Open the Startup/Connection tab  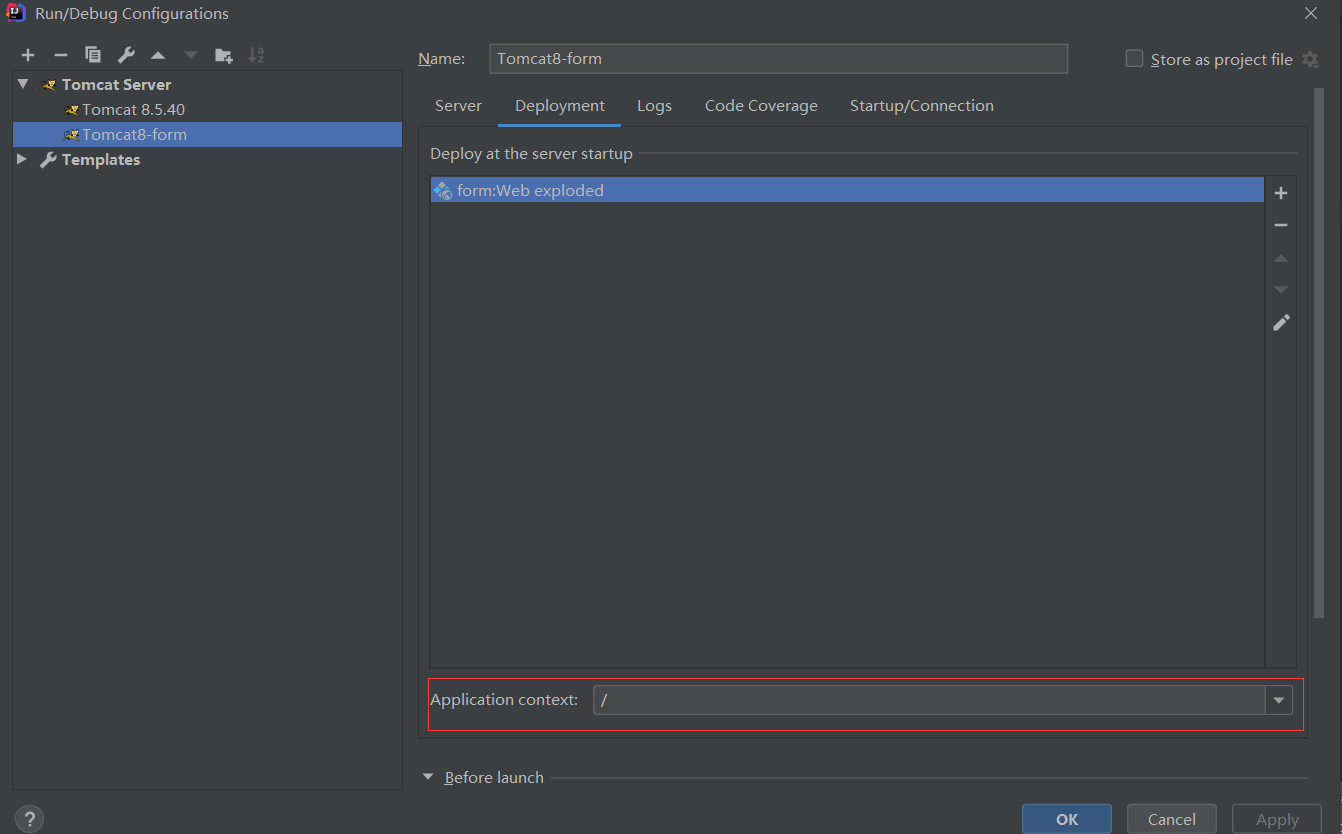pos(922,106)
